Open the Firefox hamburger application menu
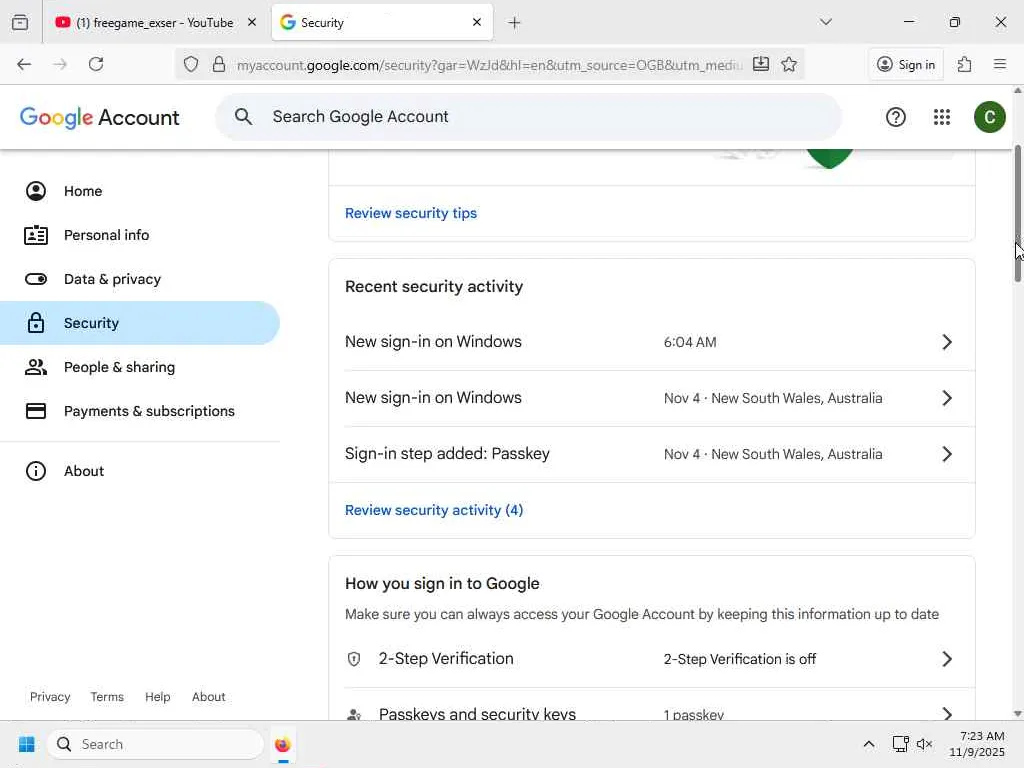 (999, 64)
